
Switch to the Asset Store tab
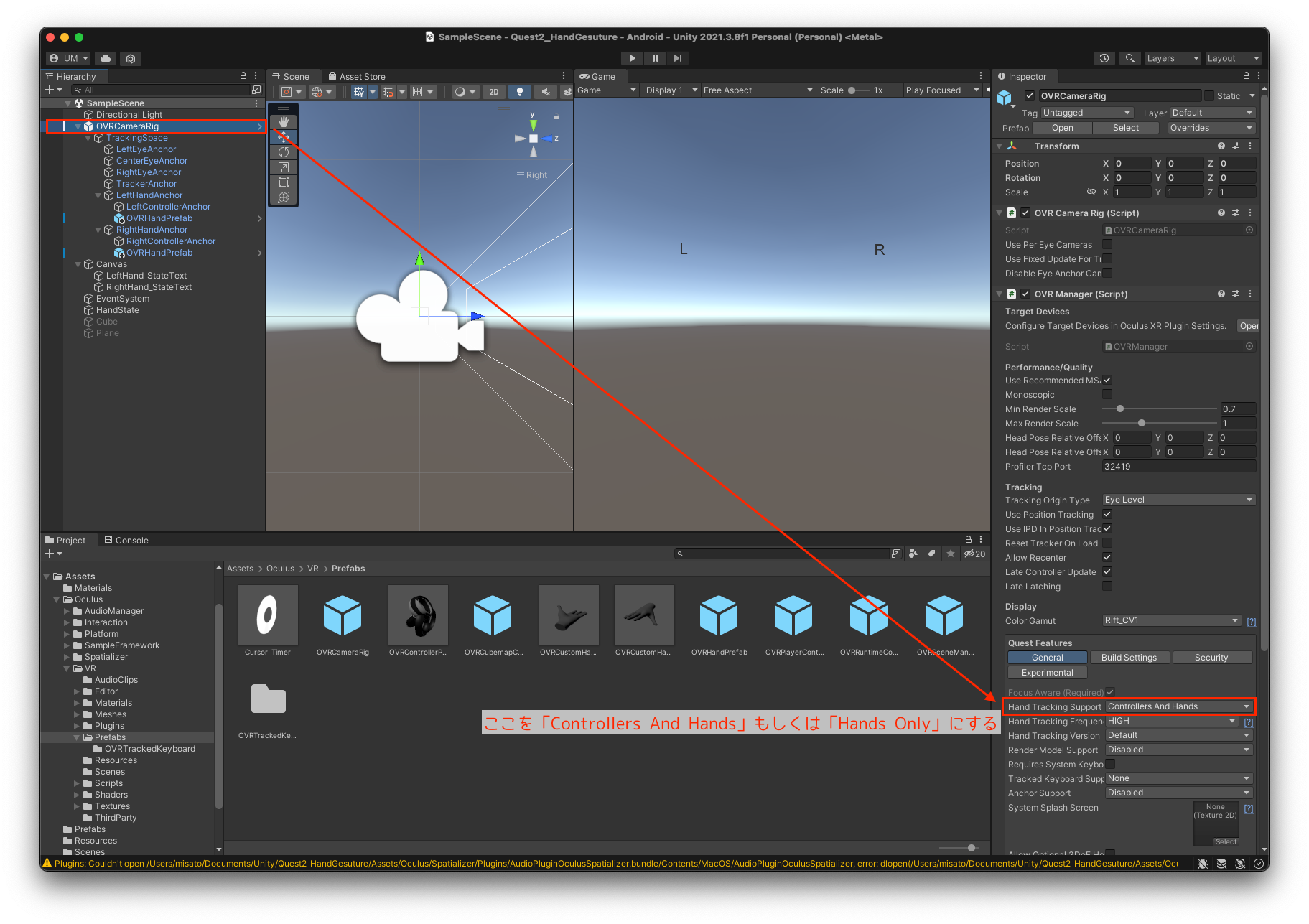pos(356,76)
